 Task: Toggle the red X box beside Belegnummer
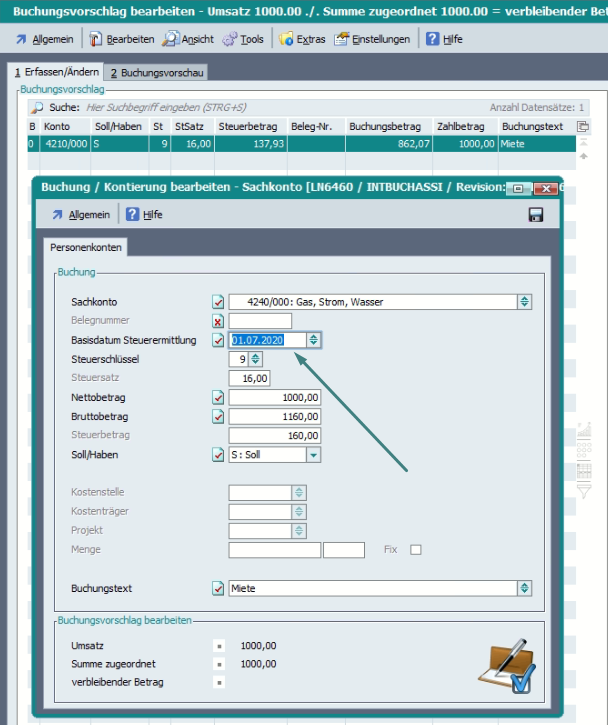coord(218,321)
